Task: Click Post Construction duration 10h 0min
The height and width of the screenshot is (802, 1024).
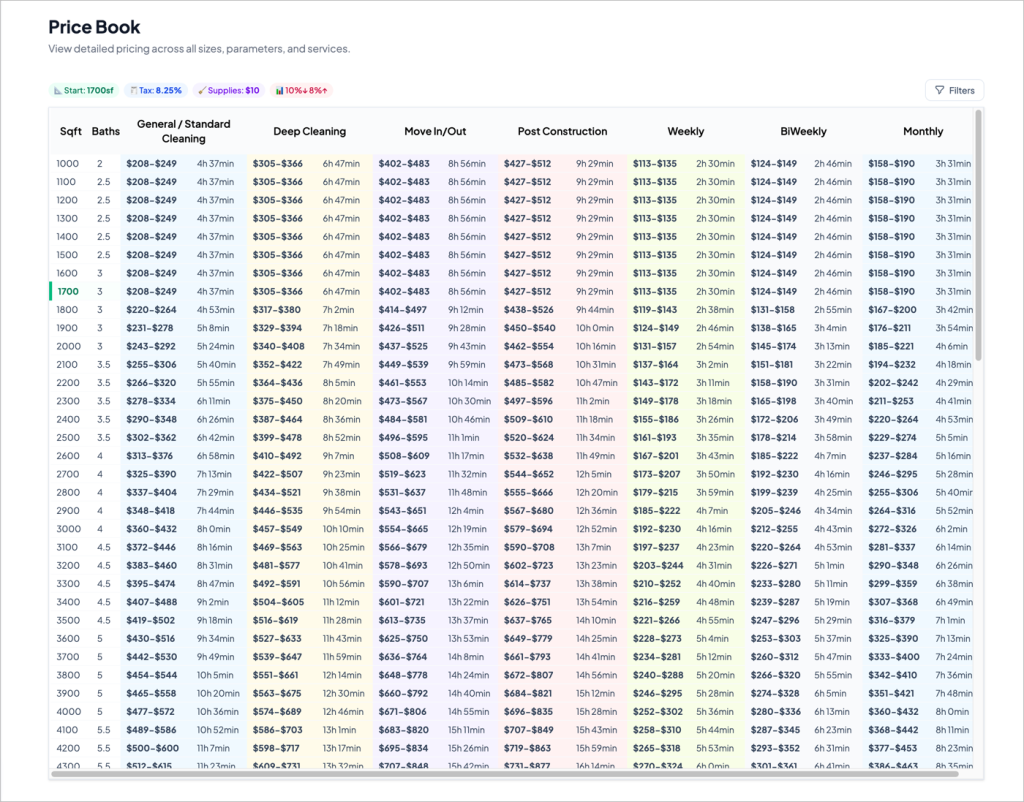Action: [x=594, y=328]
